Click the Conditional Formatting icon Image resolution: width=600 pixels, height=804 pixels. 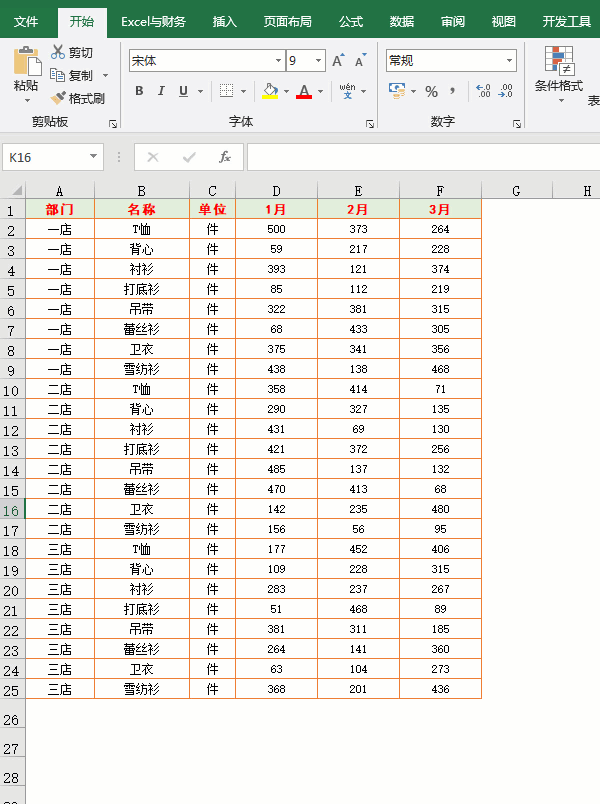(559, 59)
